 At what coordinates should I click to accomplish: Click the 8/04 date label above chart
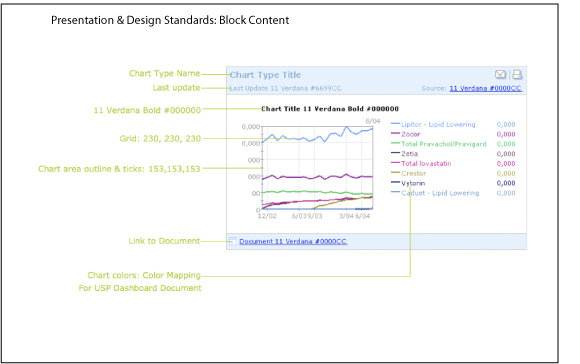[x=373, y=121]
